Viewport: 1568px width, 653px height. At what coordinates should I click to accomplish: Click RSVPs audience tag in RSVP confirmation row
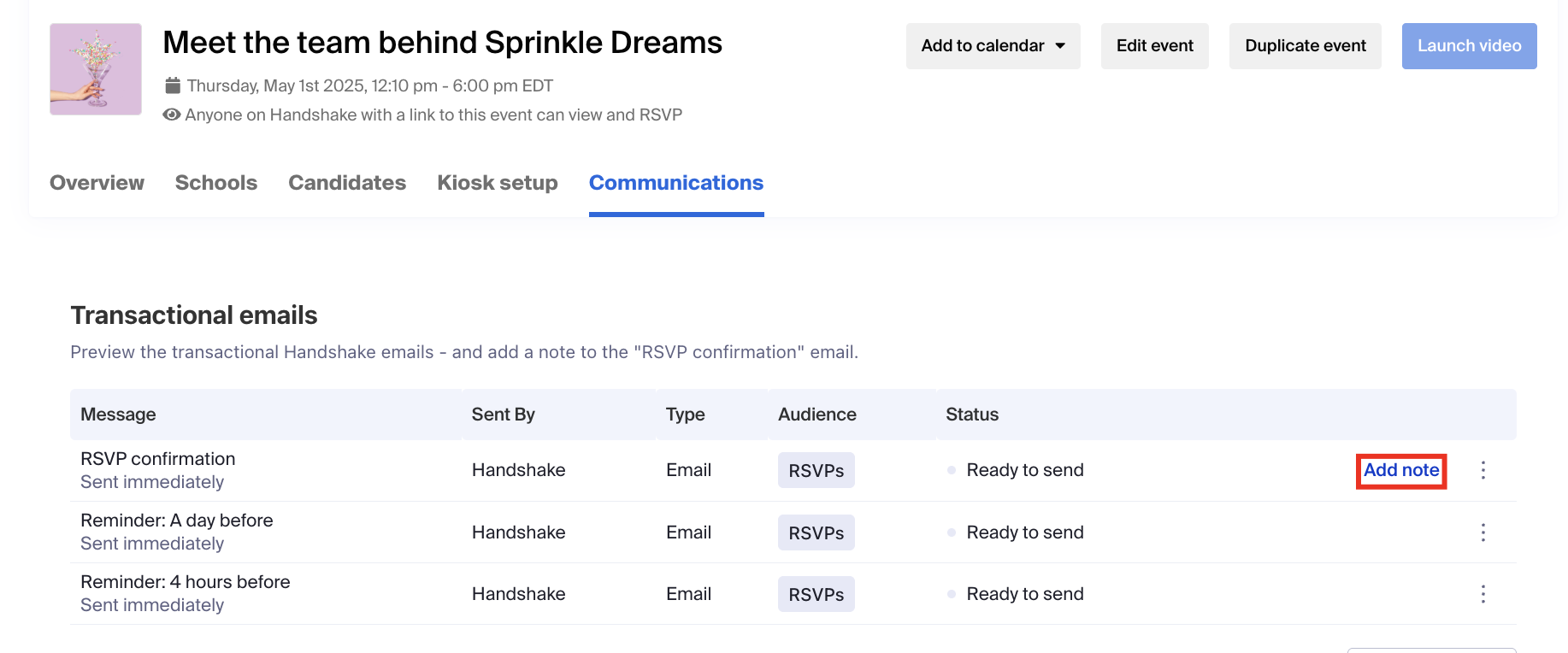pos(816,470)
